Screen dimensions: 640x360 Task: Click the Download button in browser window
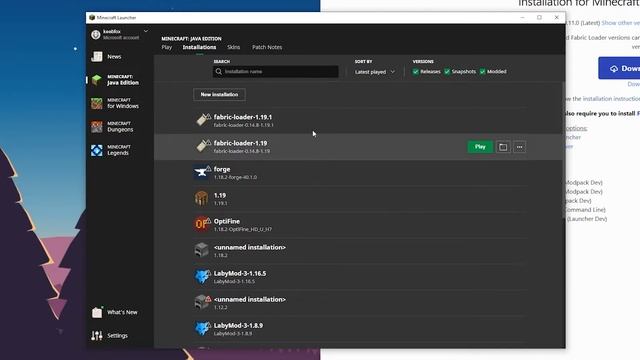pyautogui.click(x=619, y=68)
